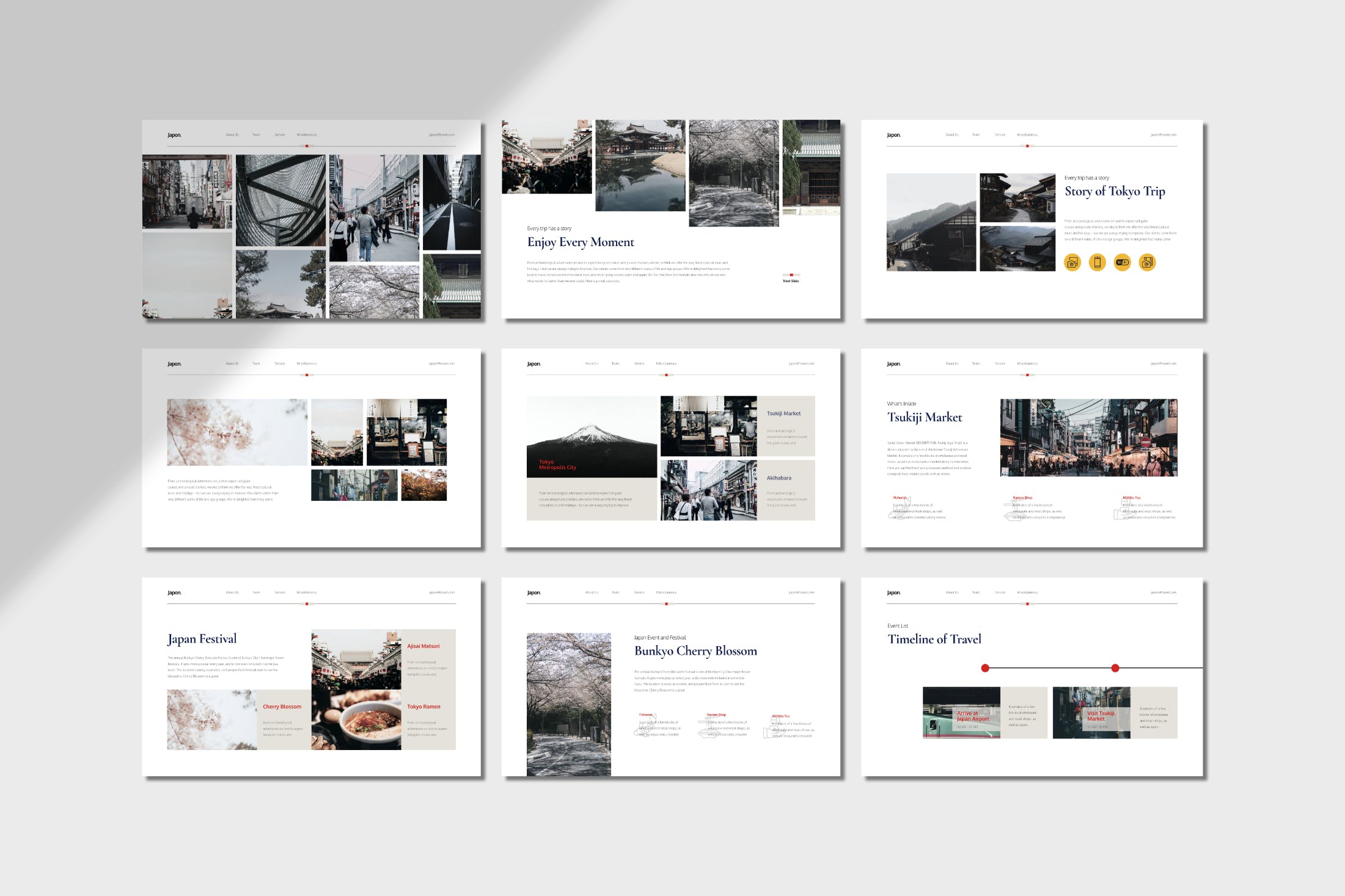Click 'Miscellaneous' on the Japan Festival slide menu

(306, 592)
